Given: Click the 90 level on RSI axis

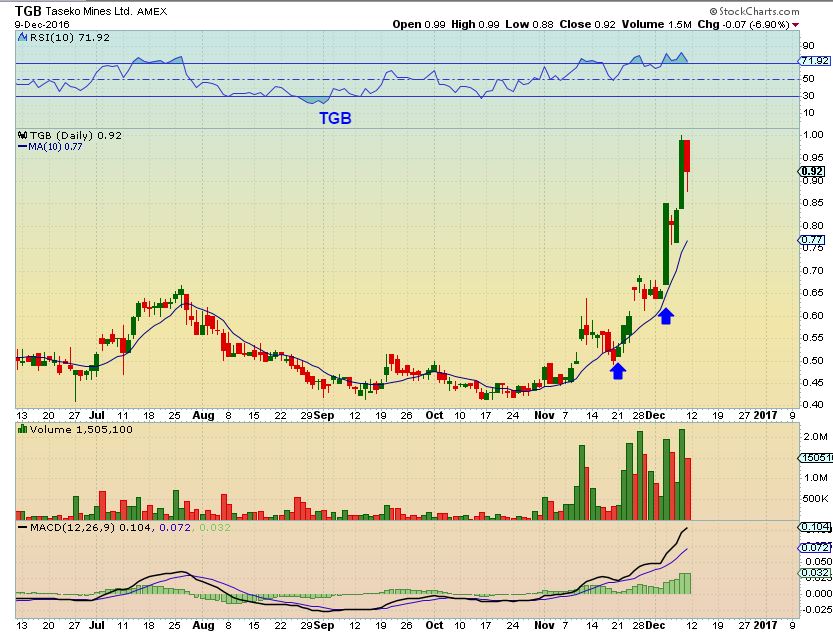Looking at the screenshot, I should pos(808,46).
